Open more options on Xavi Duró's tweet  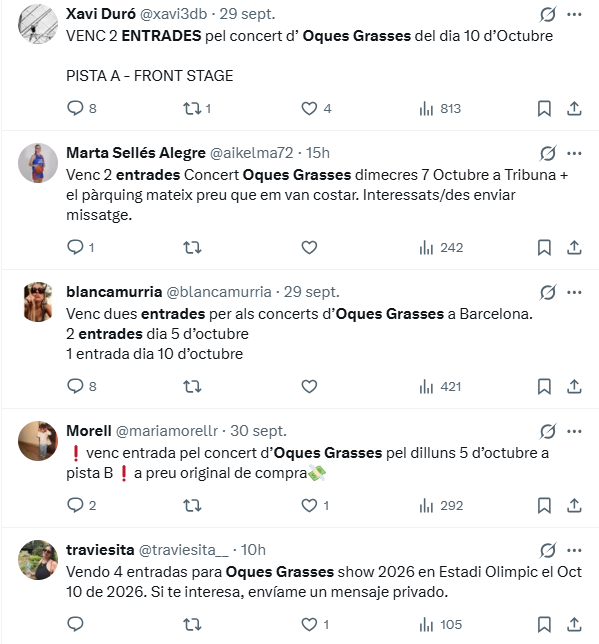tap(574, 14)
